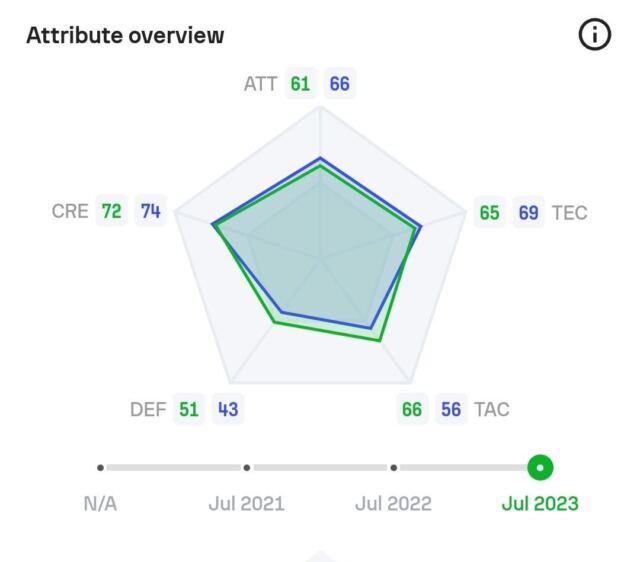Click the green ATT value 61
Screen dimensions: 640x562
pos(300,84)
